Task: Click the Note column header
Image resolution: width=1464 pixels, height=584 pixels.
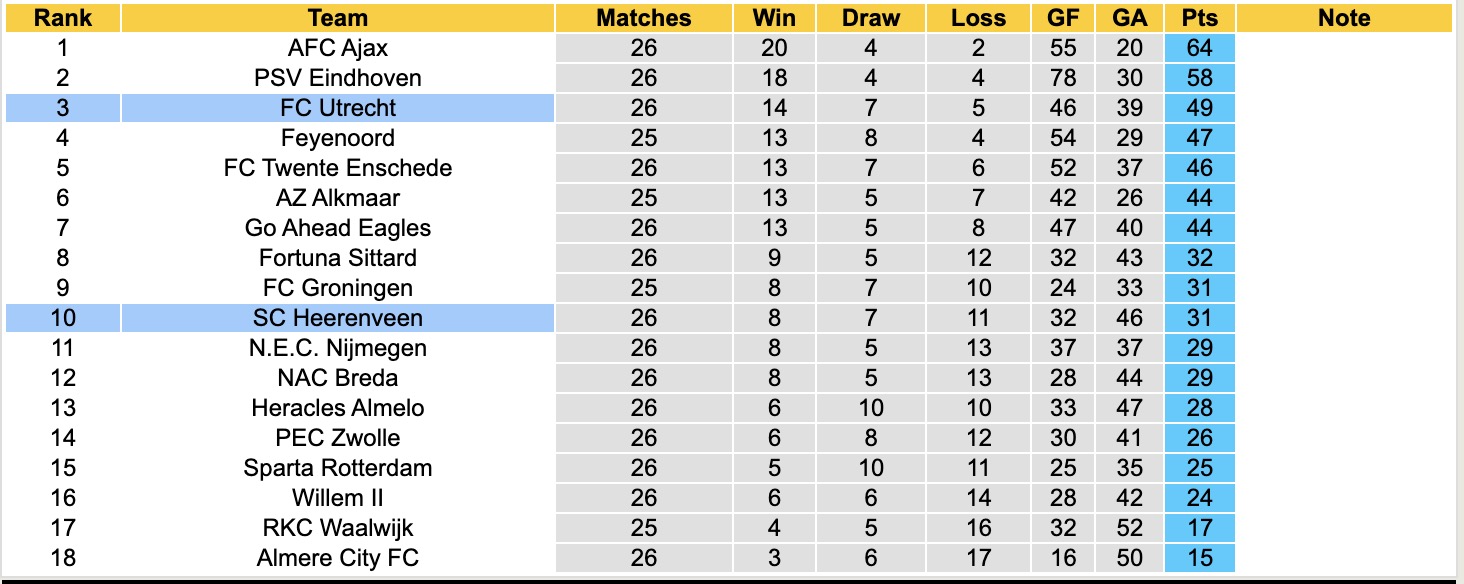Action: [x=1343, y=18]
